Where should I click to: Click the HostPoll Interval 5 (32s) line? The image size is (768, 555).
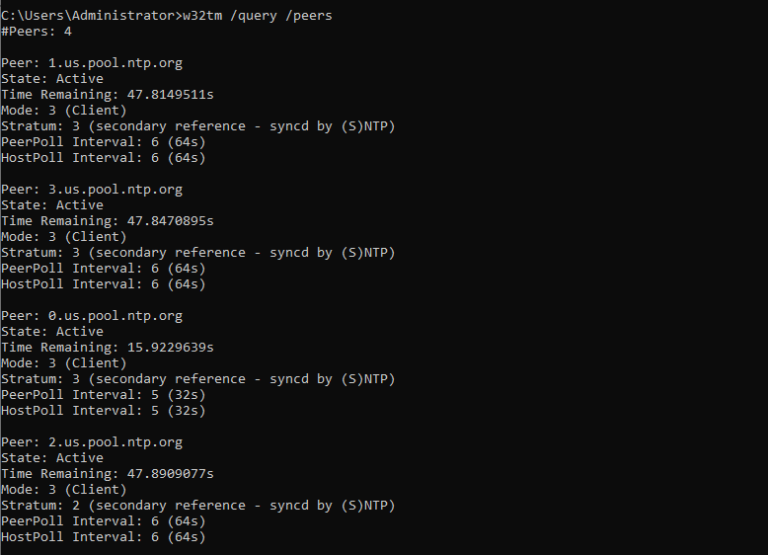point(103,411)
